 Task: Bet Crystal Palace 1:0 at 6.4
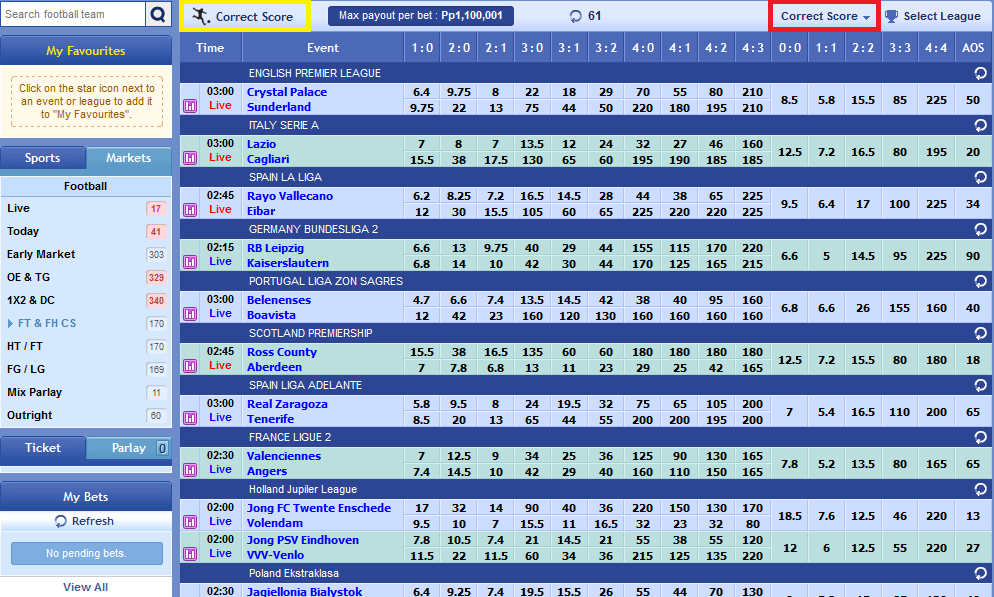[x=422, y=93]
